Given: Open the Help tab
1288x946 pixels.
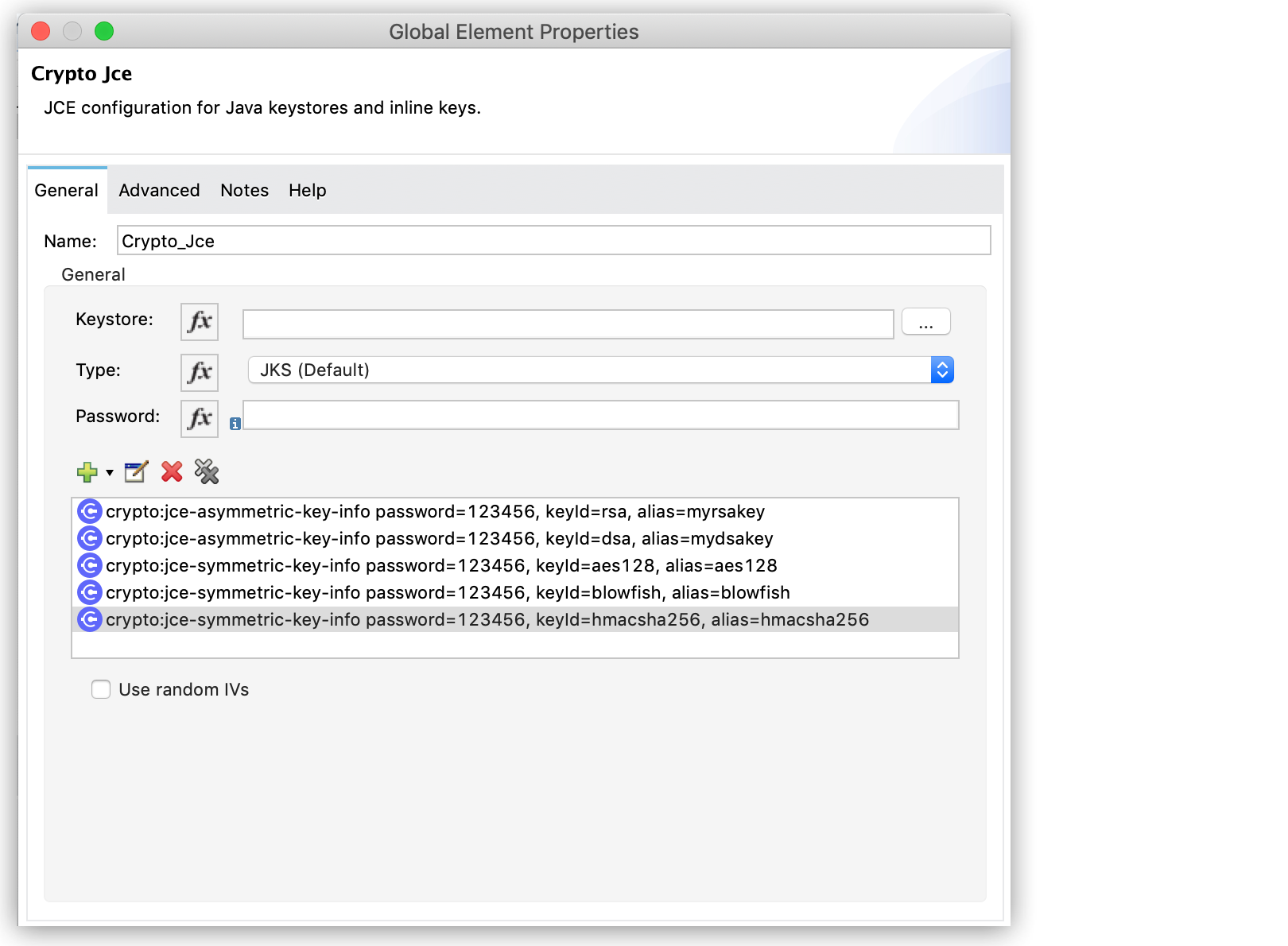Looking at the screenshot, I should (308, 190).
